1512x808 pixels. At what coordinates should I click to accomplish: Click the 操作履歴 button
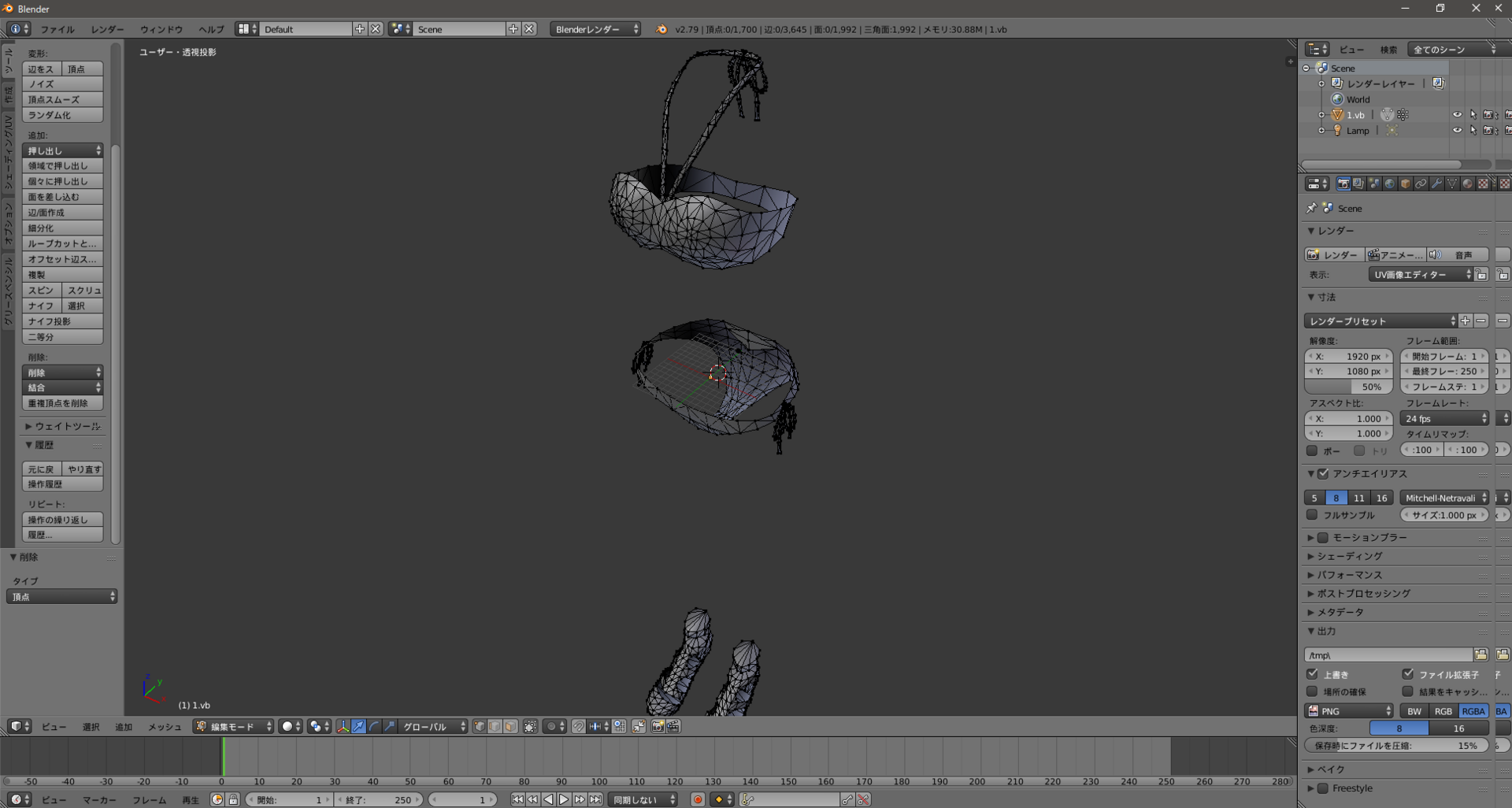[x=63, y=484]
